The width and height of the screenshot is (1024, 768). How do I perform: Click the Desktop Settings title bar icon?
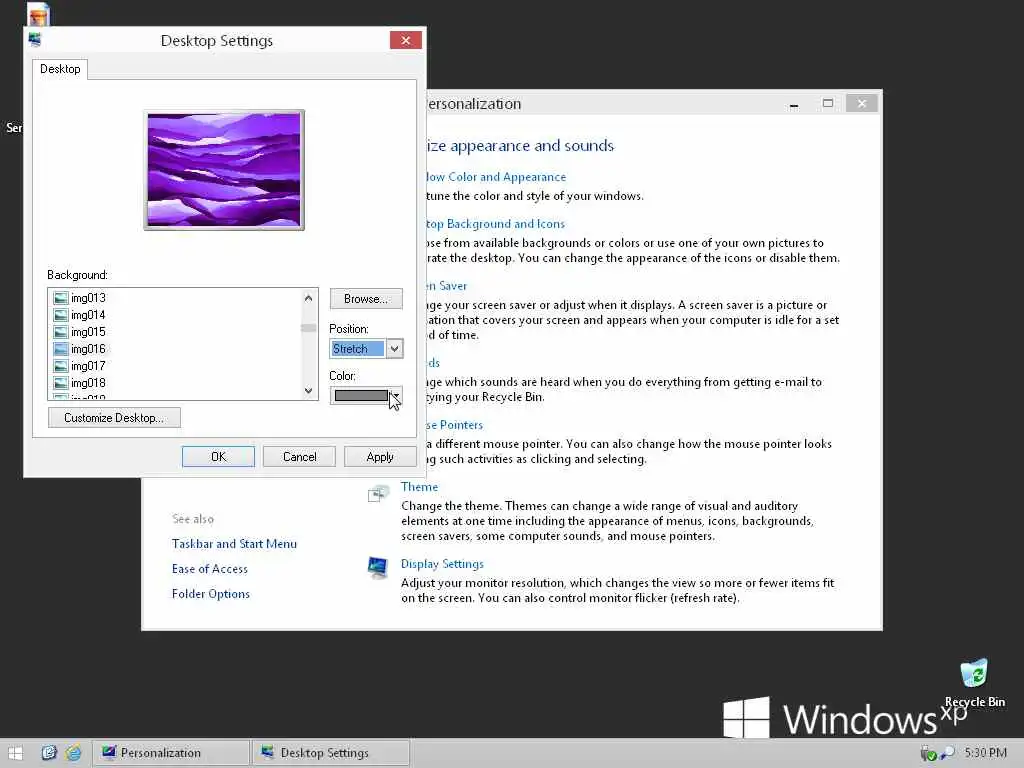[35, 40]
